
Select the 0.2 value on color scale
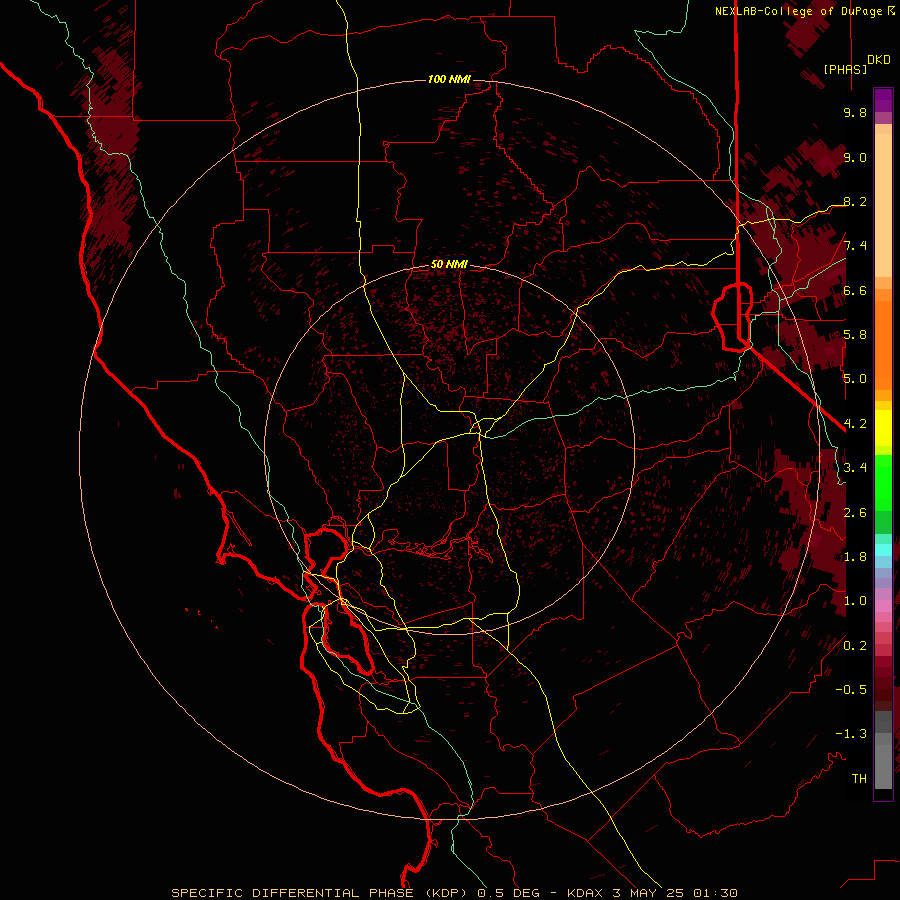[x=855, y=646]
